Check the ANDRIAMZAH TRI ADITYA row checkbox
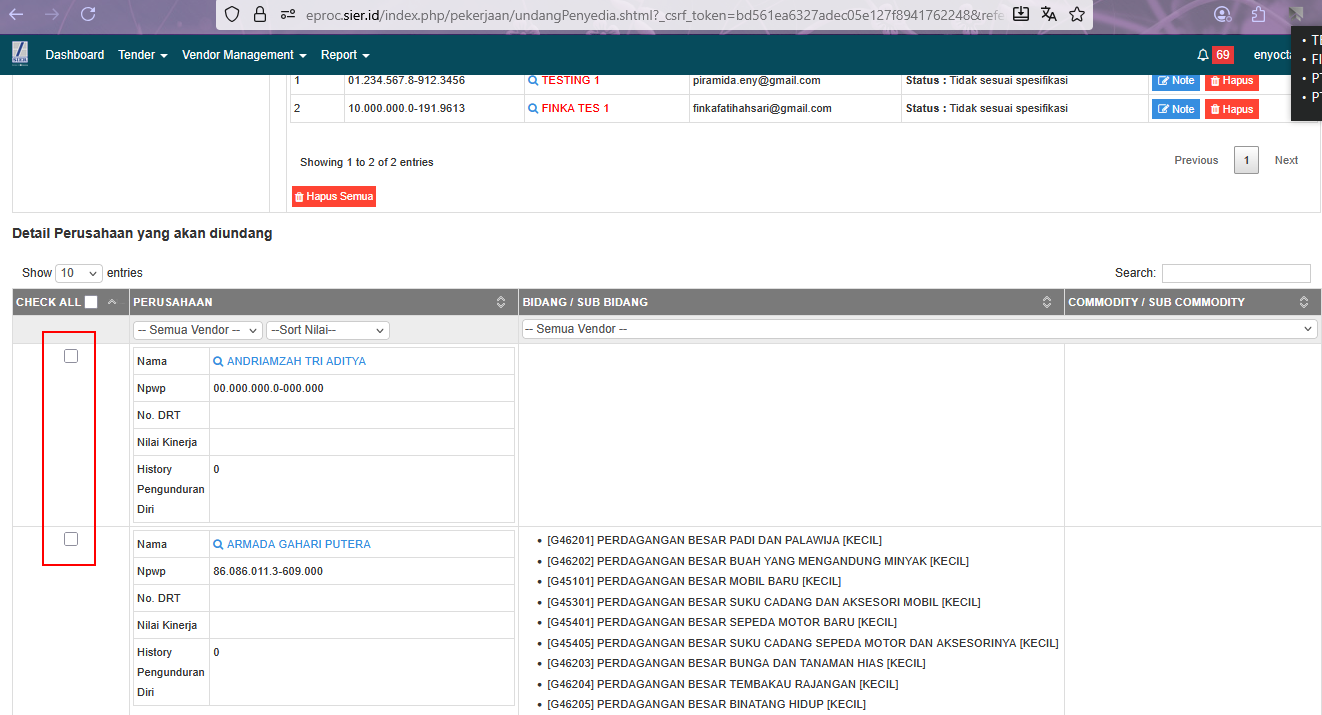This screenshot has width=1322, height=715. coord(71,356)
